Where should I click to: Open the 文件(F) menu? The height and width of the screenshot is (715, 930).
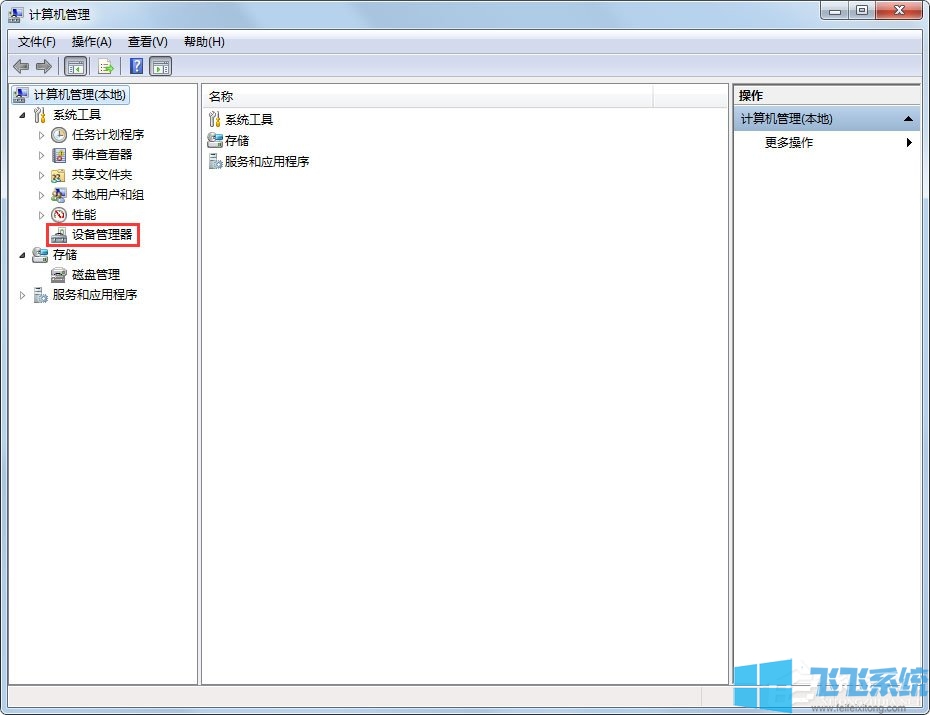tap(36, 41)
